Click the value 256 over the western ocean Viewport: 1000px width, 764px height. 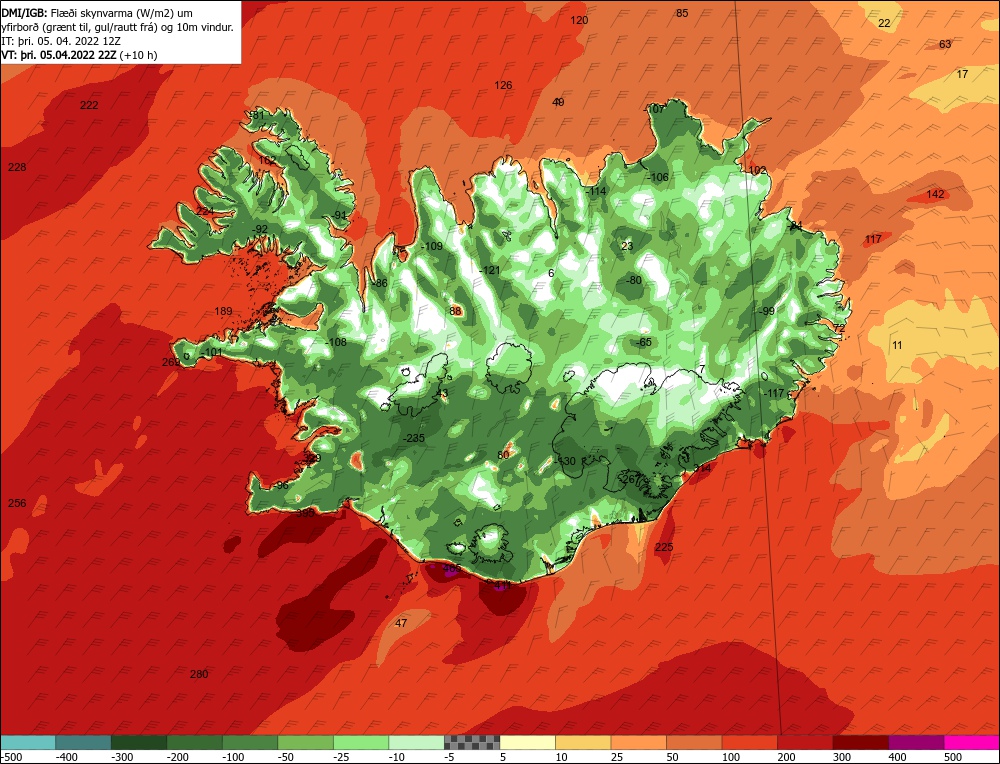tap(17, 503)
